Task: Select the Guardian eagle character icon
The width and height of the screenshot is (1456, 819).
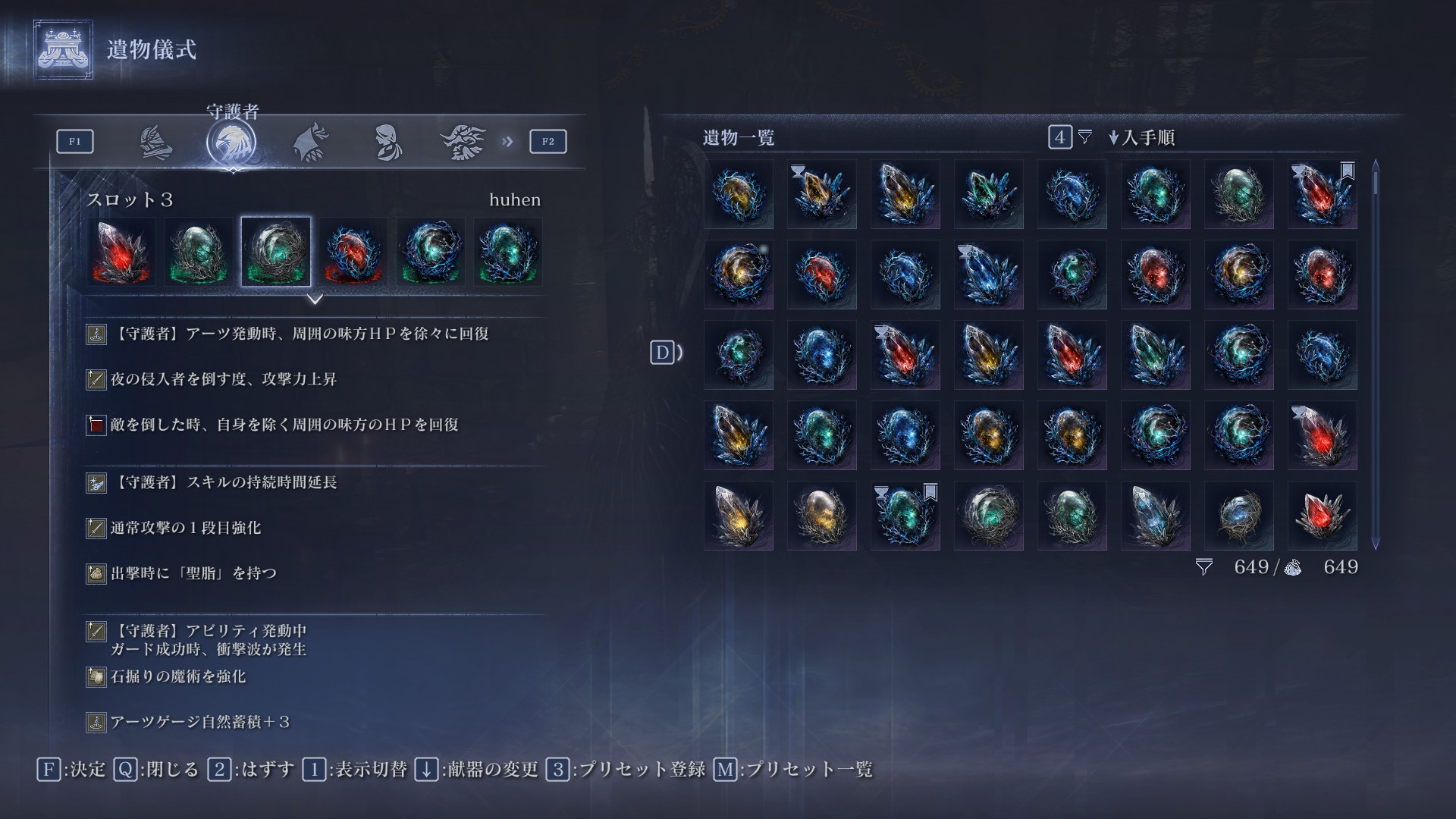Action: tap(231, 142)
